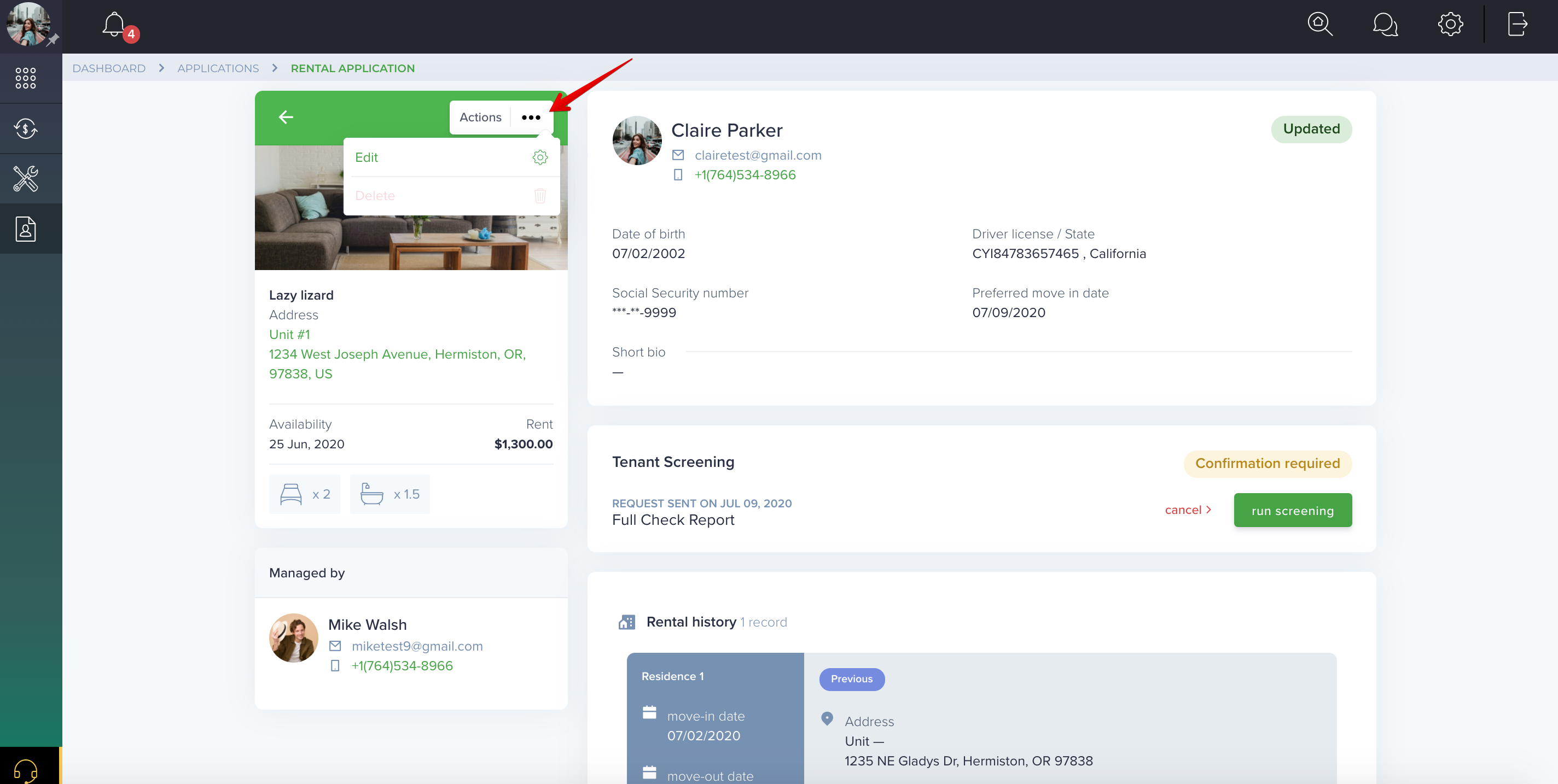The image size is (1558, 784).
Task: Open the applications document icon in sidebar
Action: 25,229
